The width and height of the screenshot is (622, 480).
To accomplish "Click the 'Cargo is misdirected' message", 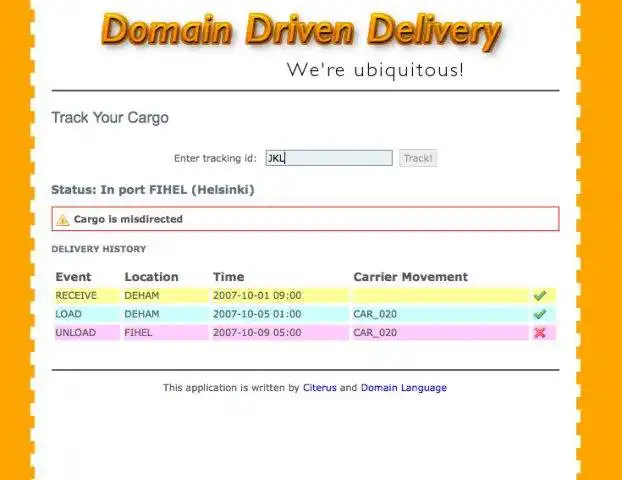I will (128, 219).
